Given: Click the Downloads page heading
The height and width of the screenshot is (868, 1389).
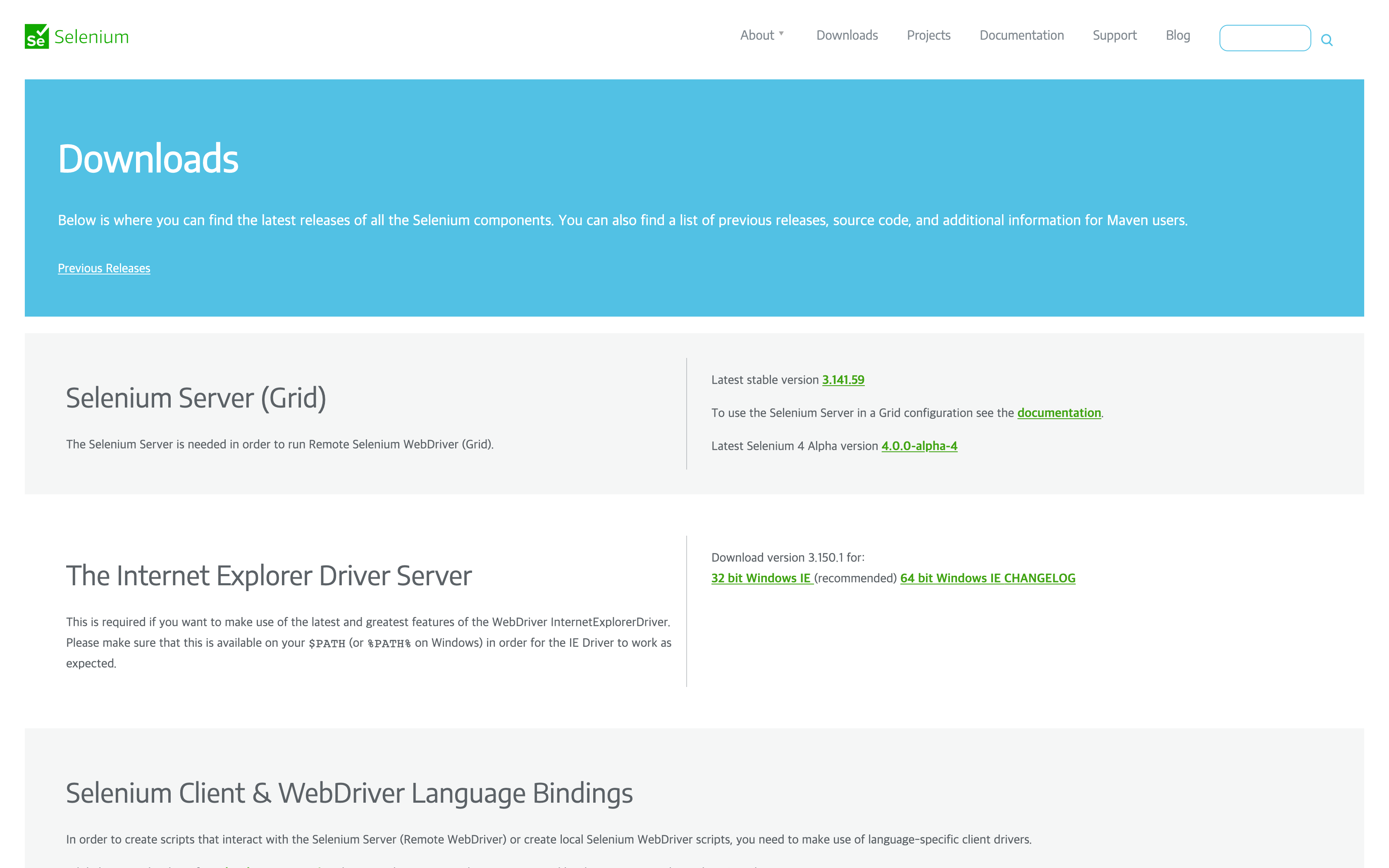Looking at the screenshot, I should click(148, 158).
